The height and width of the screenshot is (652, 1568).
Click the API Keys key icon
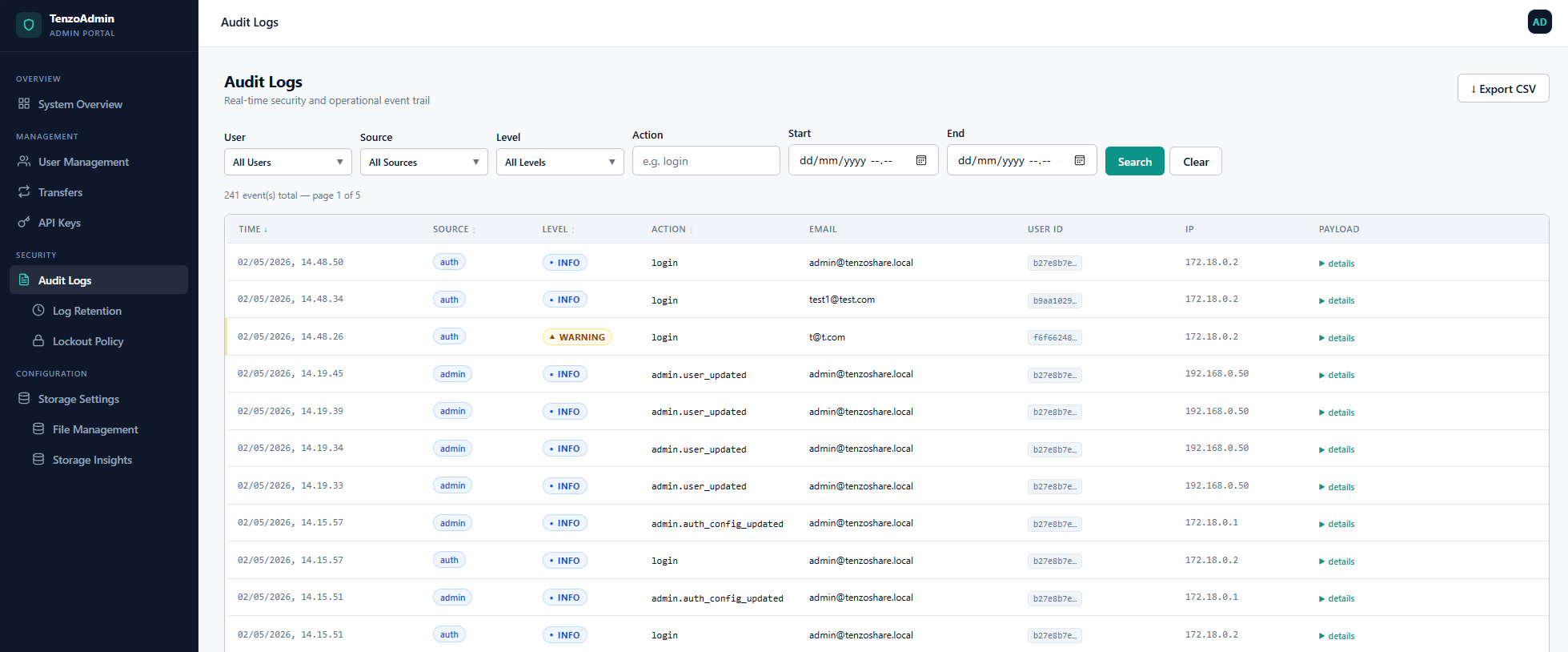[24, 222]
